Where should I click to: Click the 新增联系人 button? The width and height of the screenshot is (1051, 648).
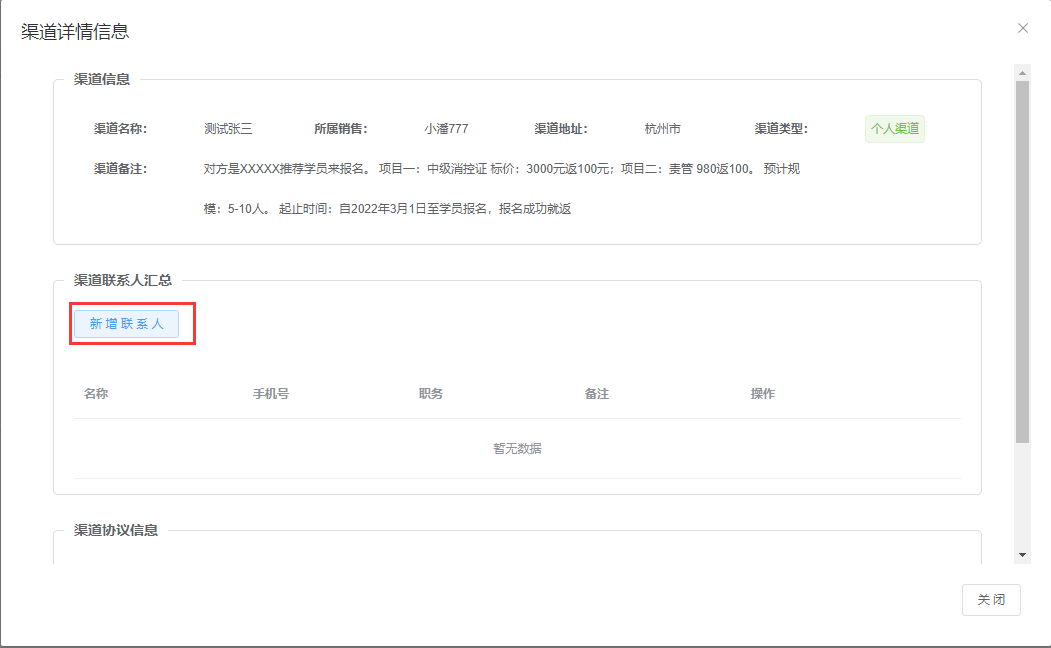126,324
